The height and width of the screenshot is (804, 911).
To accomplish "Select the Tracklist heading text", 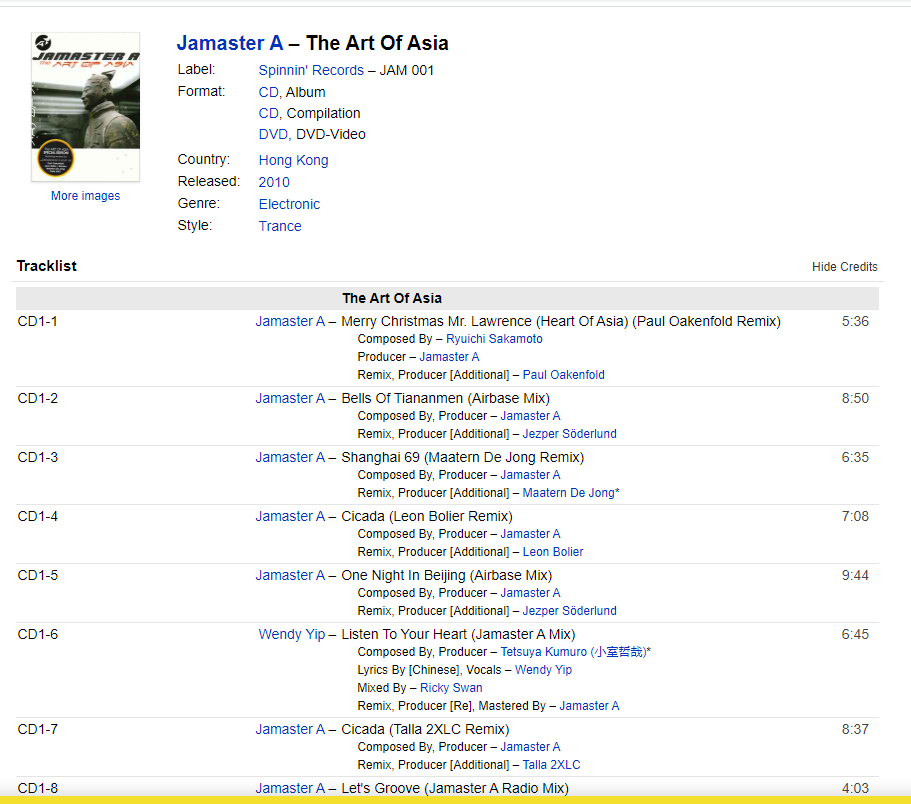I will [x=46, y=266].
